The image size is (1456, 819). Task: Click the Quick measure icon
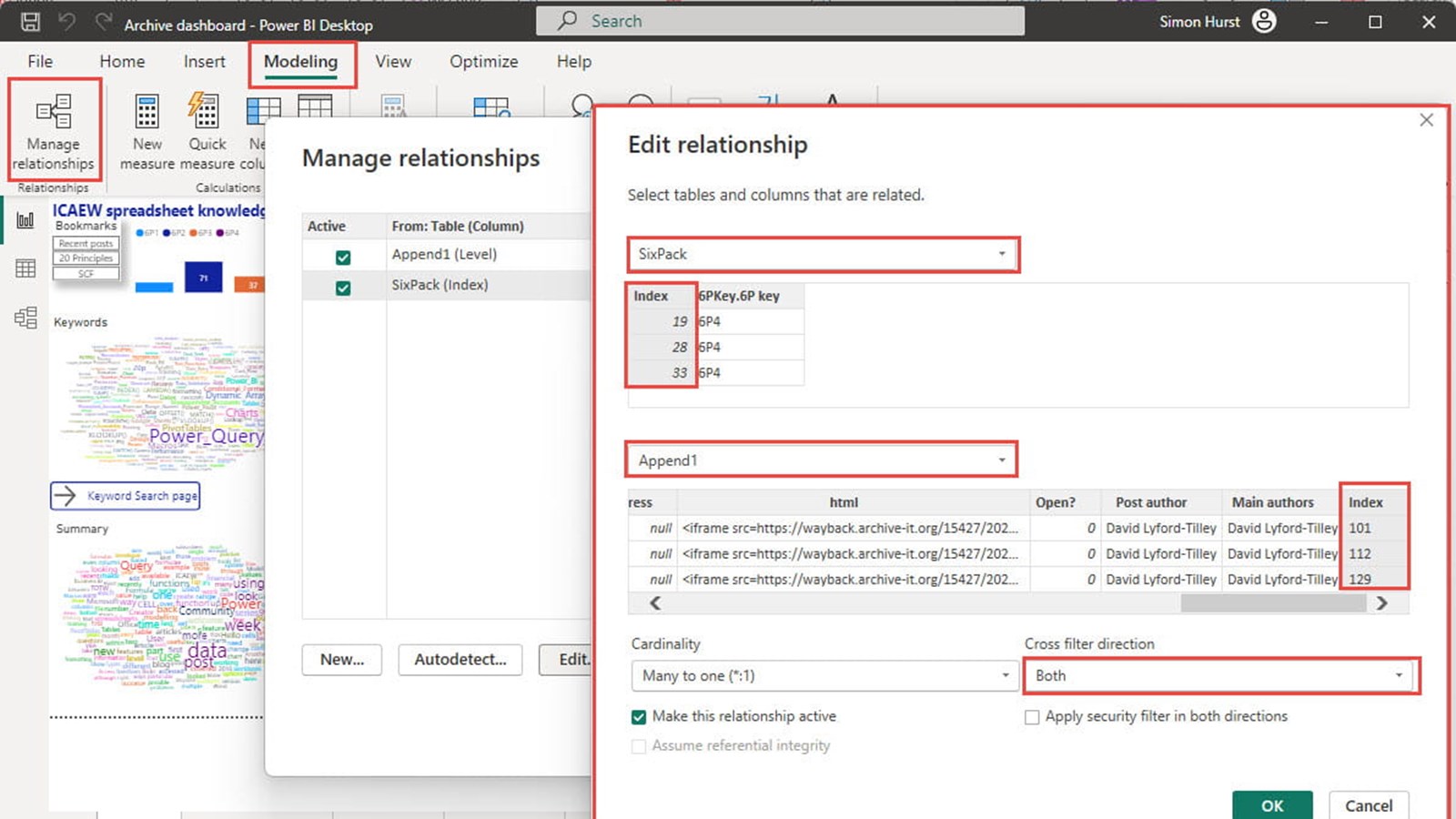pos(207,112)
